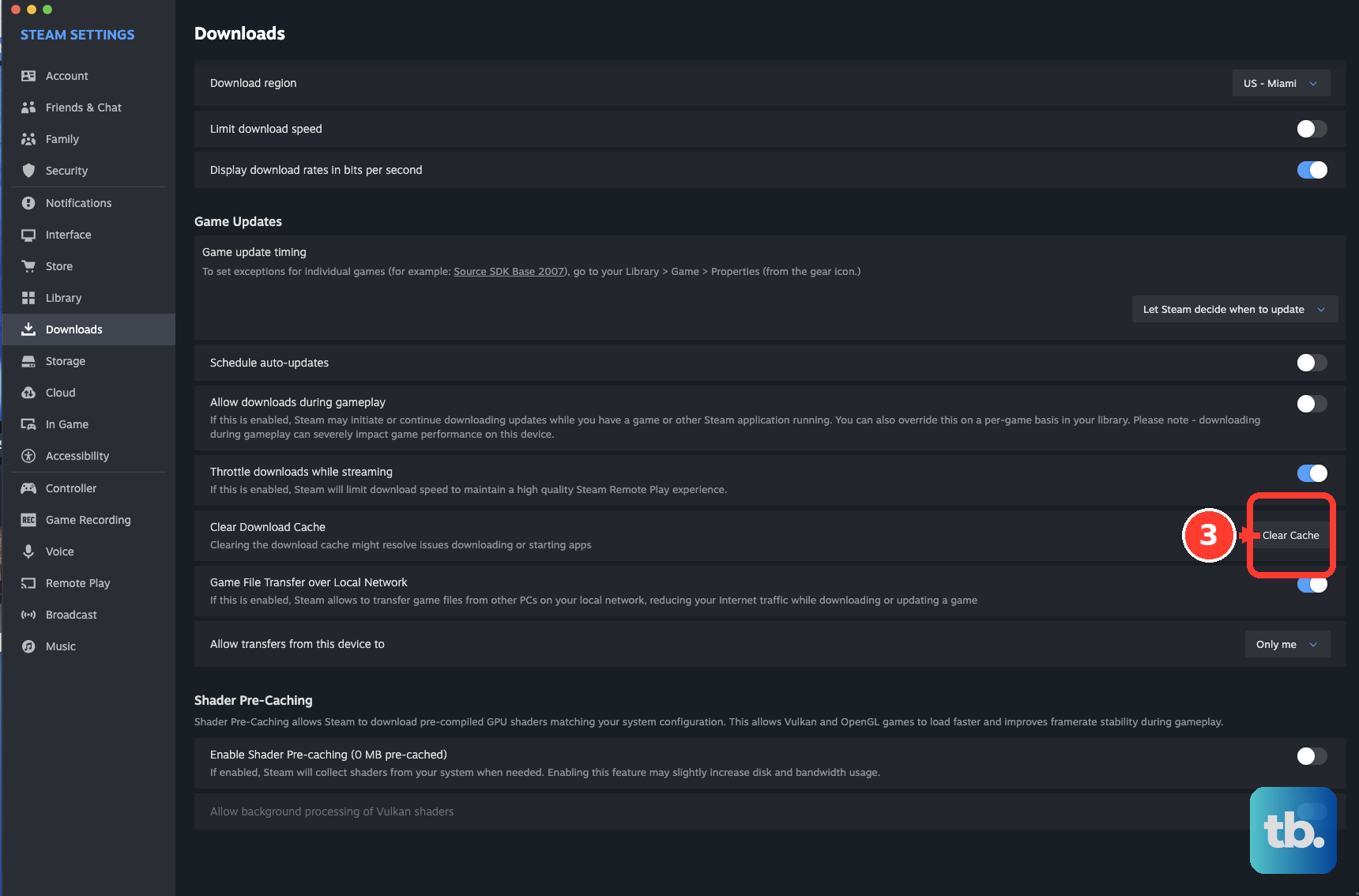Click the STEAM SETTINGS sidebar title
The width and height of the screenshot is (1359, 896).
(77, 35)
